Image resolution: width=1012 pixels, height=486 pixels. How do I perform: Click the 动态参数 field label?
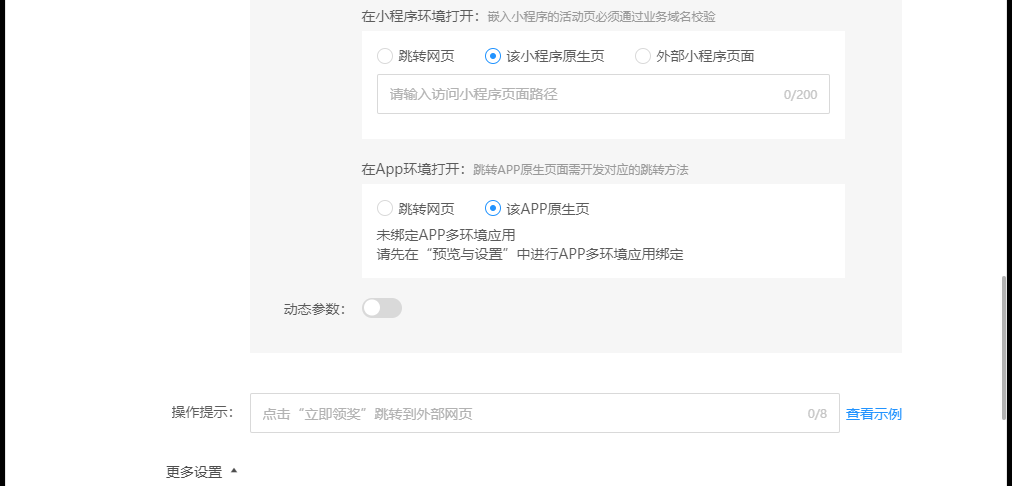point(315,309)
